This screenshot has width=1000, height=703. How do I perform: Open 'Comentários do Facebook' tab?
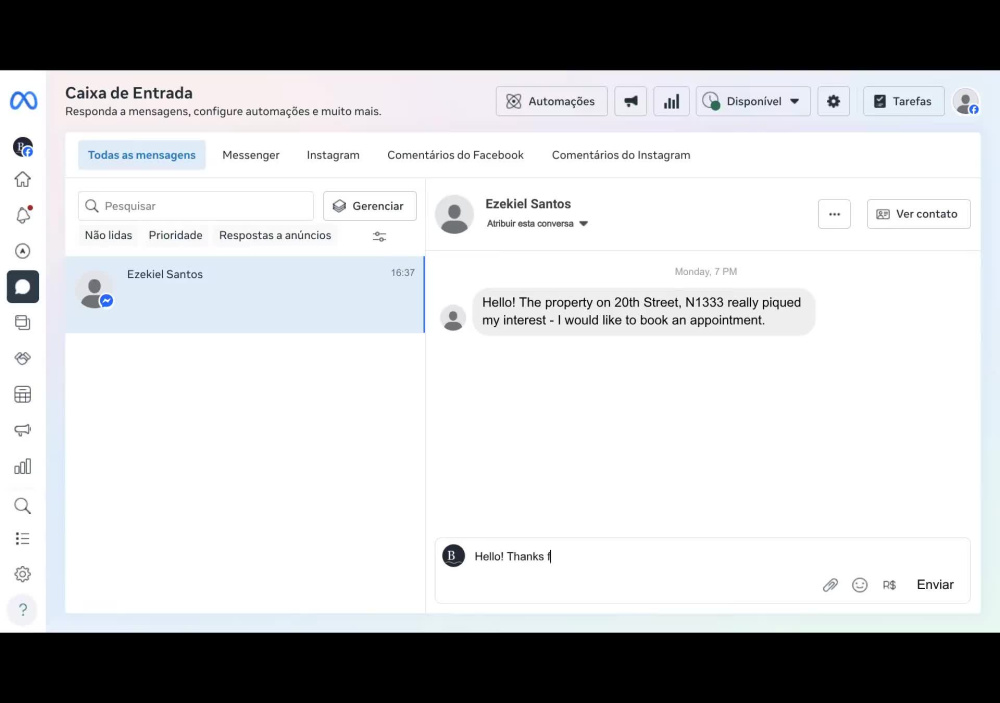pos(455,155)
